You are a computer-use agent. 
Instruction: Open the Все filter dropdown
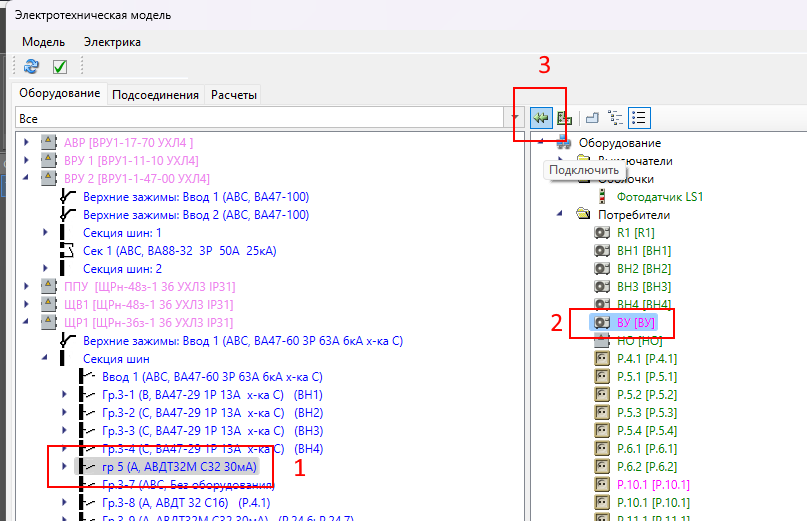click(515, 118)
